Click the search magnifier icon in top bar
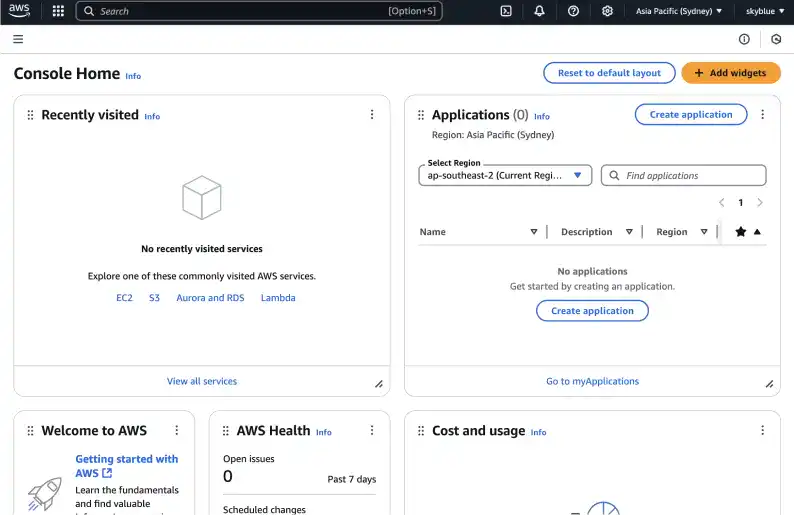794x515 pixels. coord(89,11)
